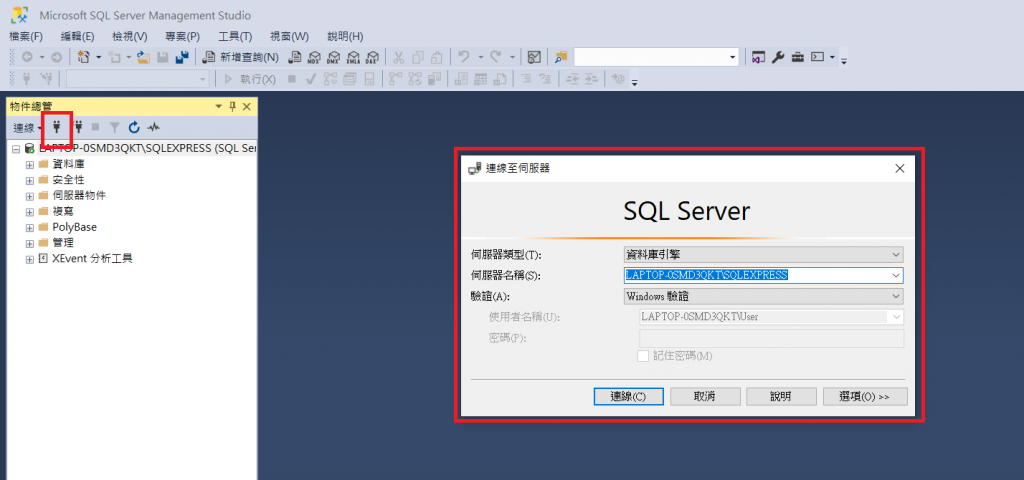This screenshot has width=1024, height=480.
Task: Open a new DAX query
Action: (x=372, y=57)
